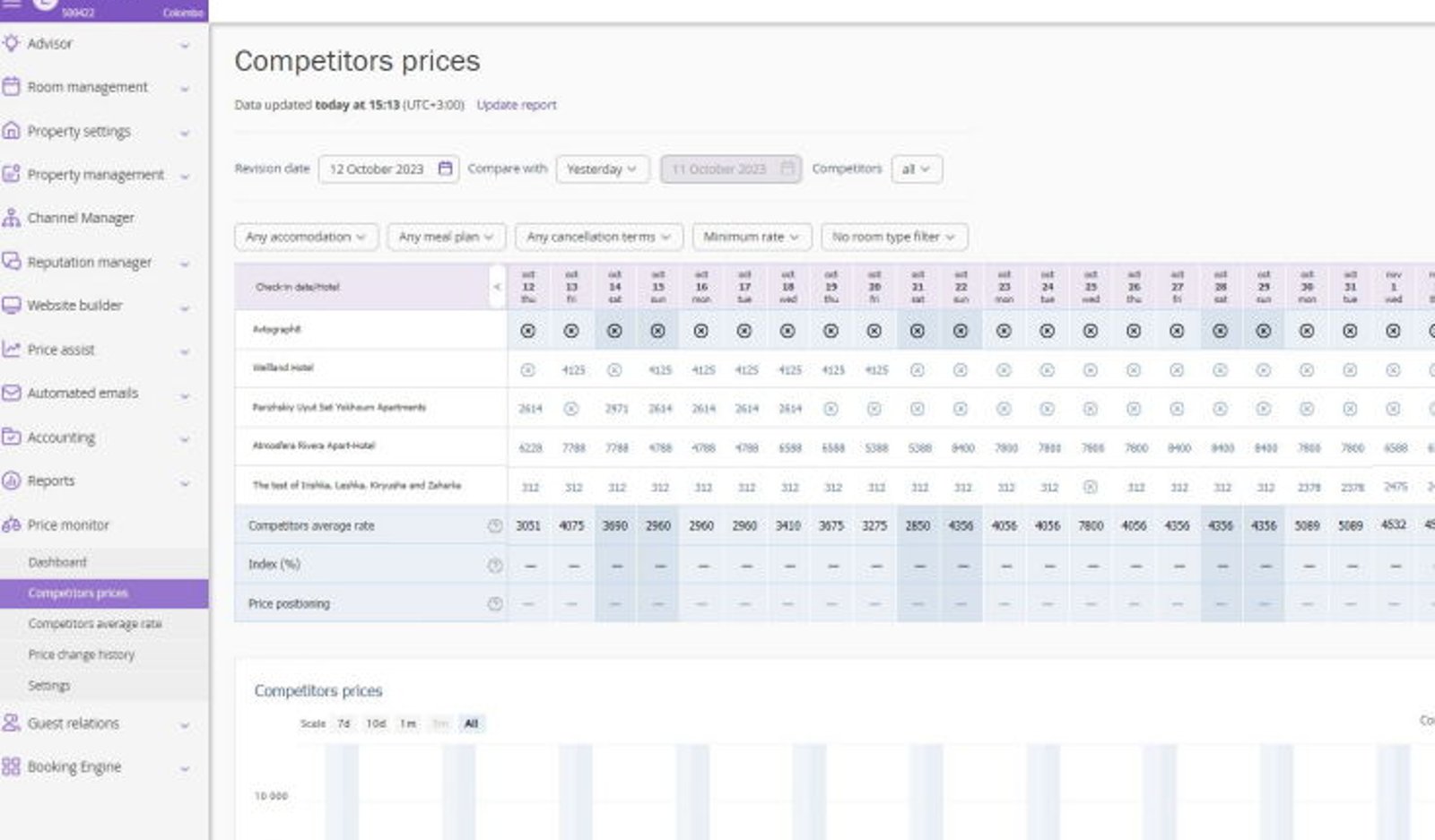1435x840 pixels.
Task: Set chart scale to 1m
Action: (408, 723)
